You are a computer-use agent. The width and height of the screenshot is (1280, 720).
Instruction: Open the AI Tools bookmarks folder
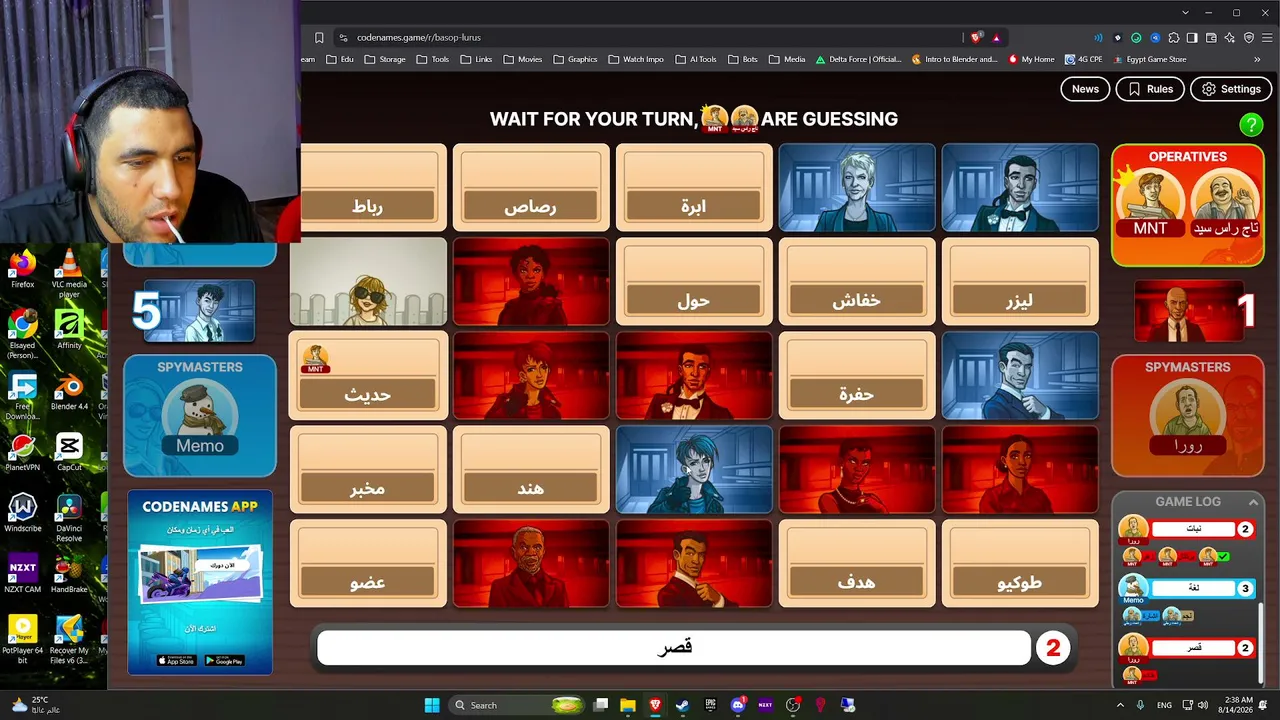tap(695, 59)
